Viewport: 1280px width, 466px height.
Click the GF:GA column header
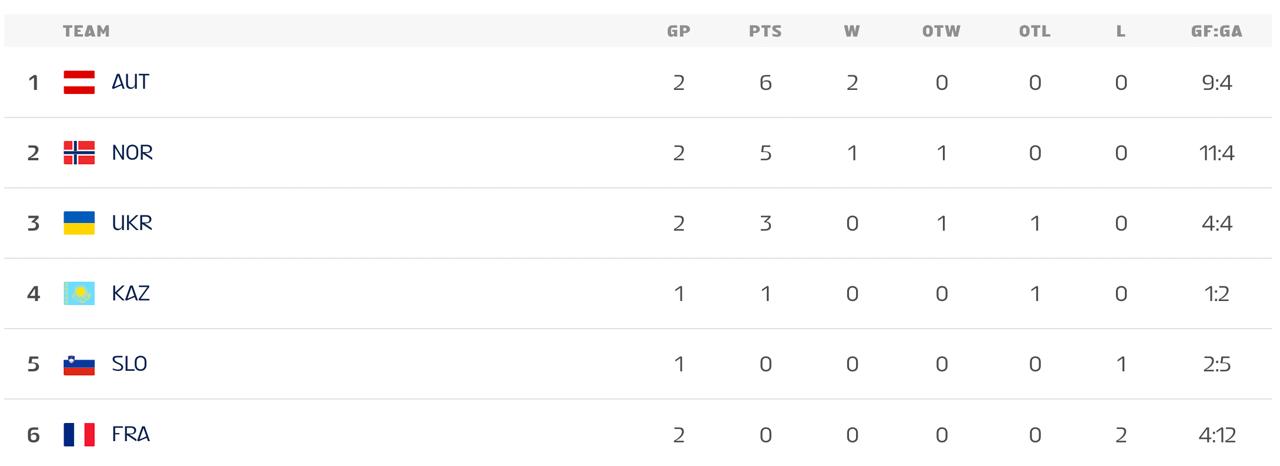click(x=1216, y=31)
